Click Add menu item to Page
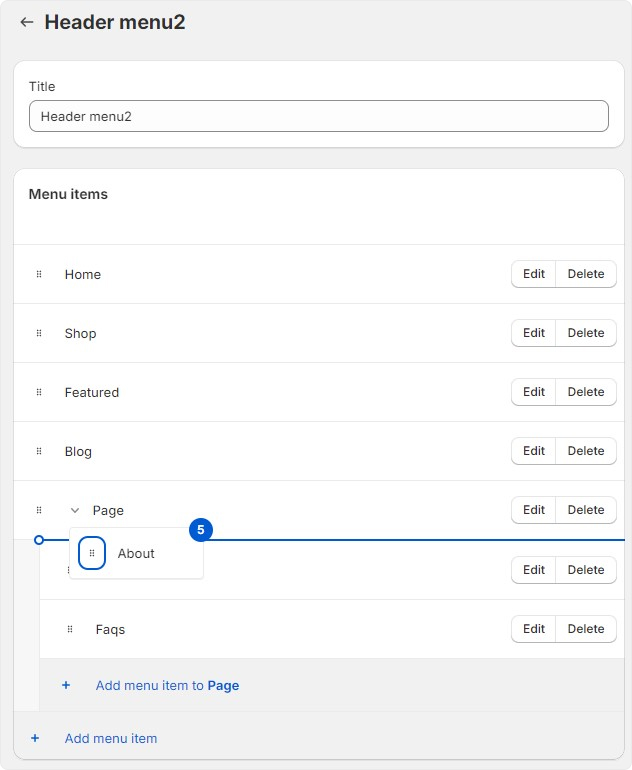The height and width of the screenshot is (770, 632). coord(167,686)
